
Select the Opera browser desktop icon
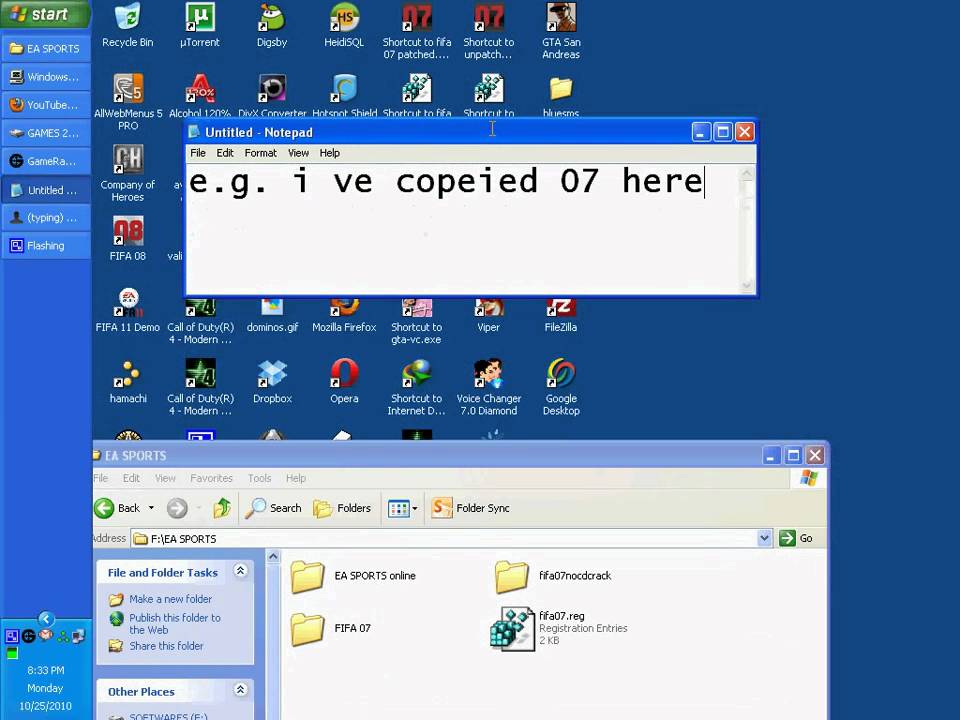click(344, 381)
